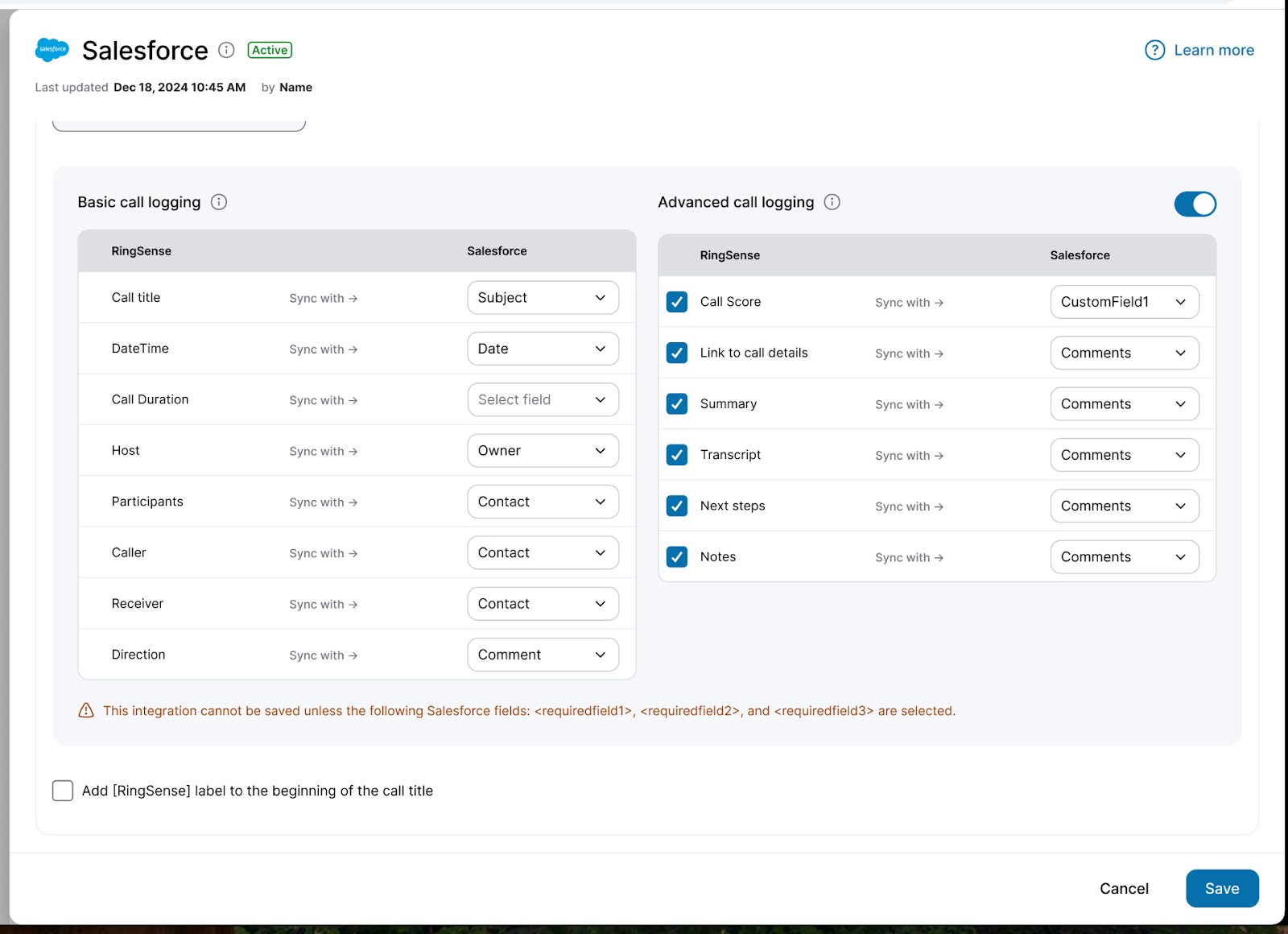
Task: Disable the Advanced call logging toggle
Action: pyautogui.click(x=1195, y=204)
